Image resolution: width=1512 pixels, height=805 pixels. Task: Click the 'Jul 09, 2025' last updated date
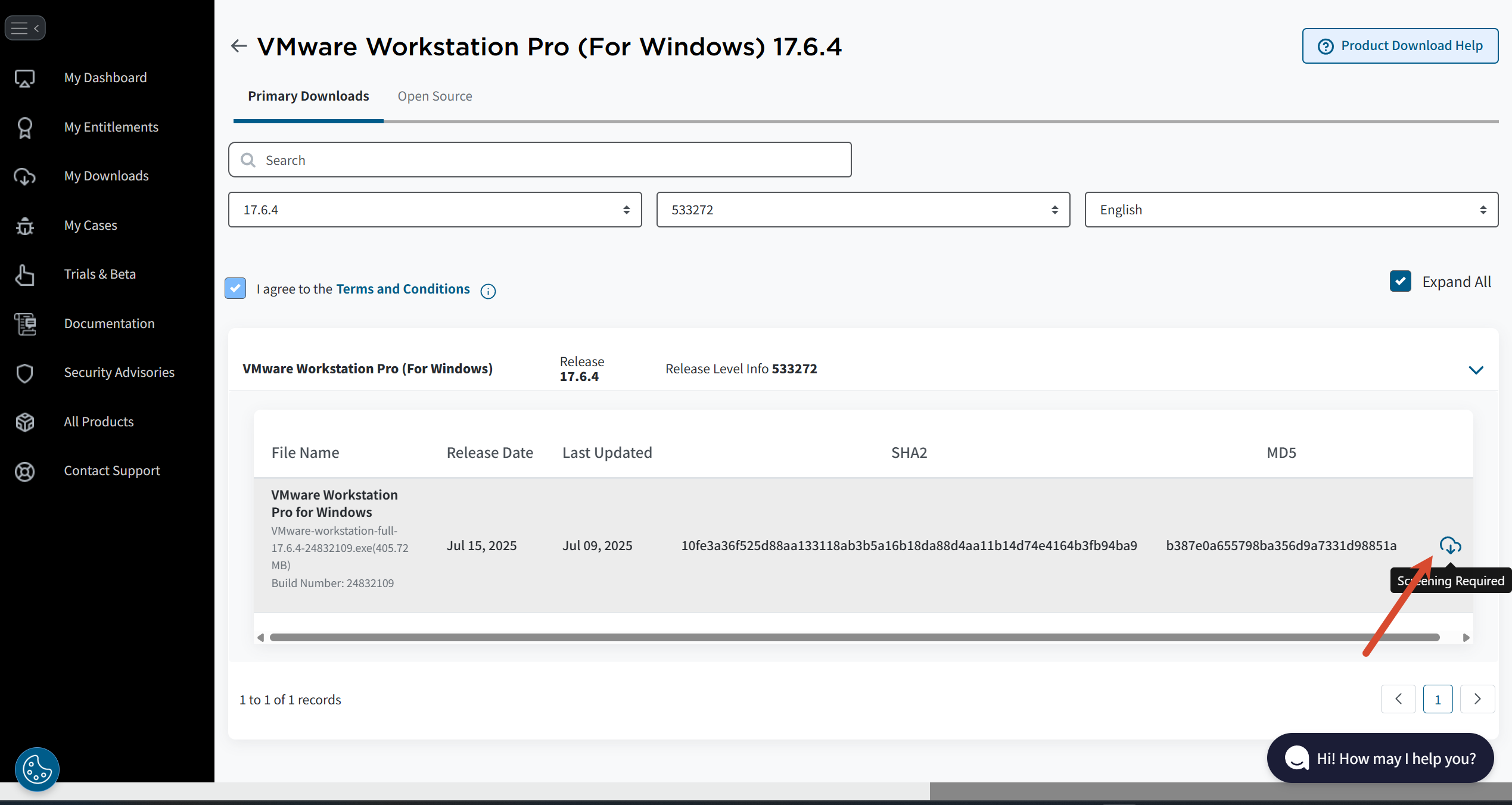(x=598, y=546)
